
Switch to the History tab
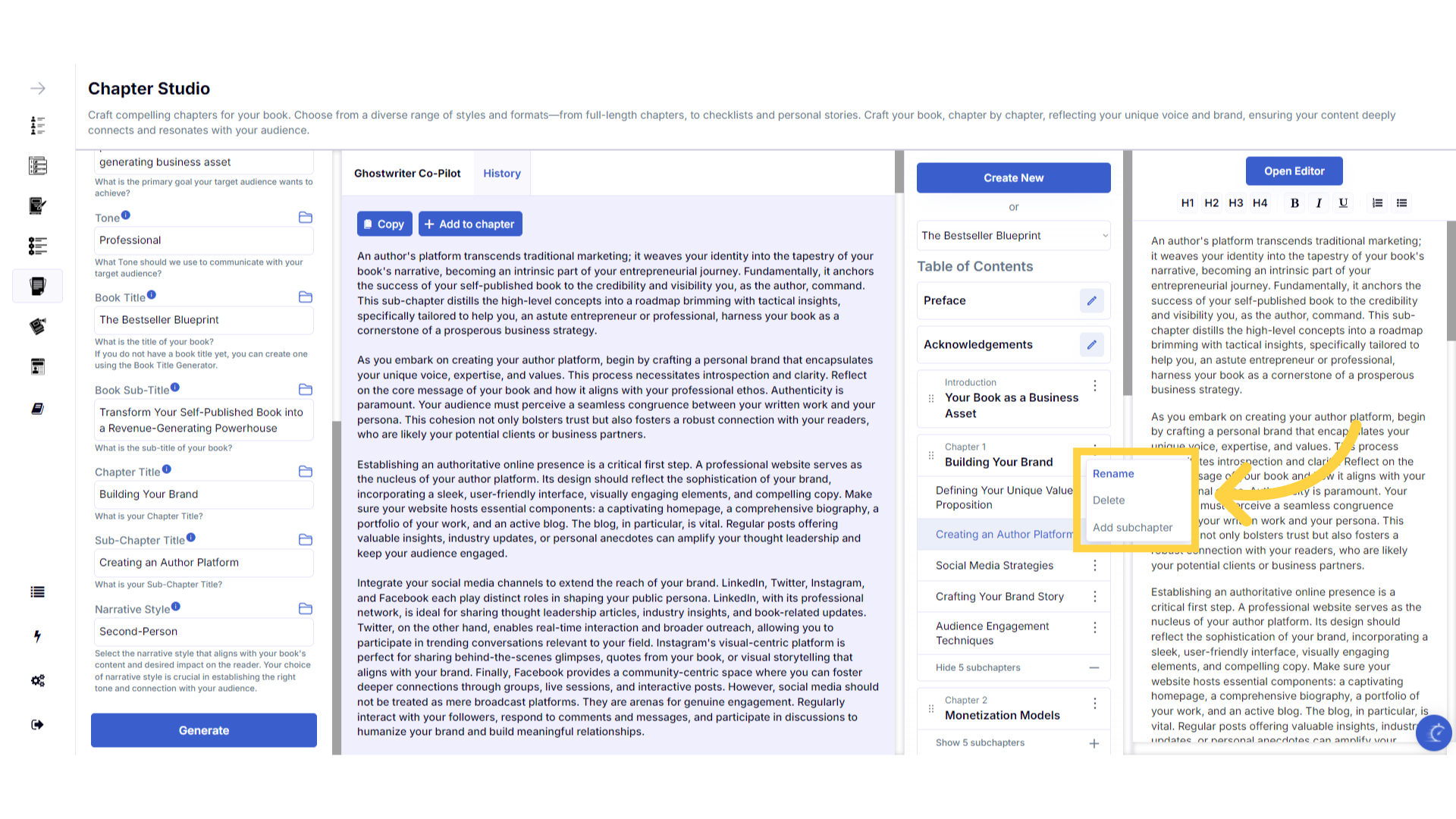click(502, 174)
